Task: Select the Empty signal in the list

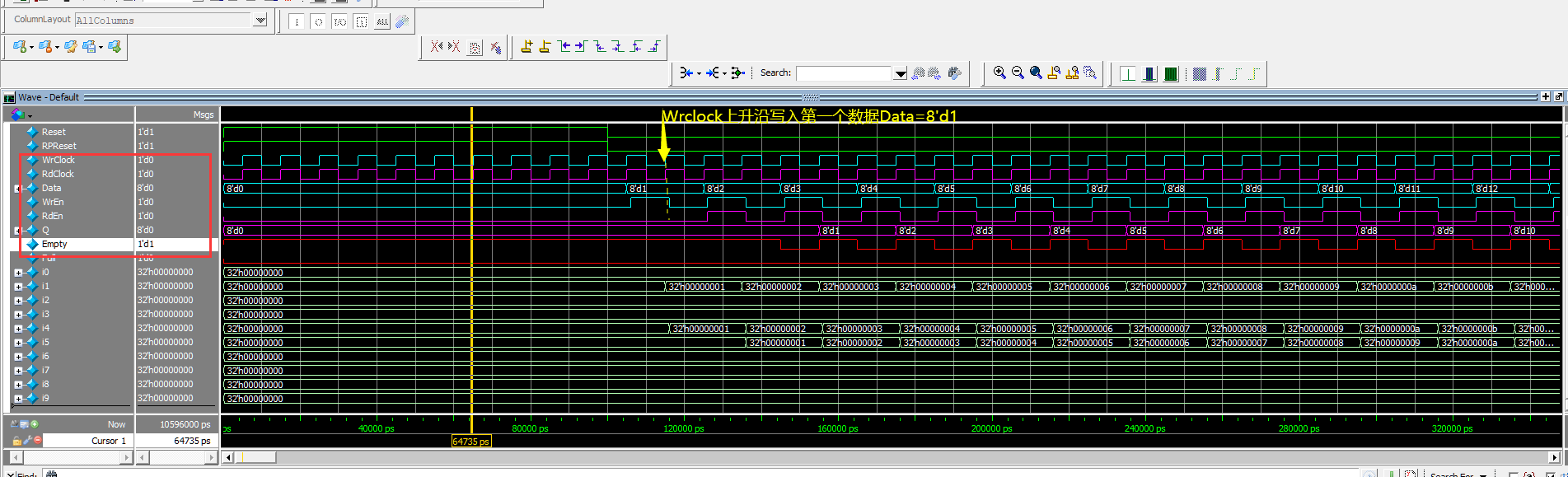Action: tap(54, 244)
